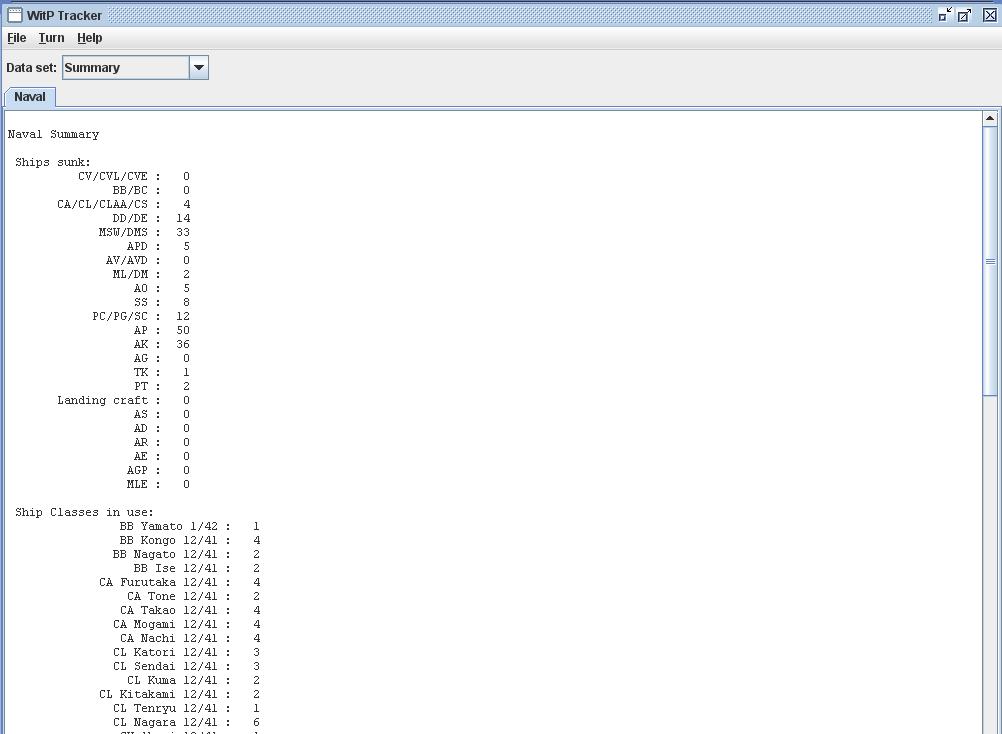Viewport: 1002px width, 734px height.
Task: Click the 'CA Mogami 12/41' row
Action: [186, 625]
